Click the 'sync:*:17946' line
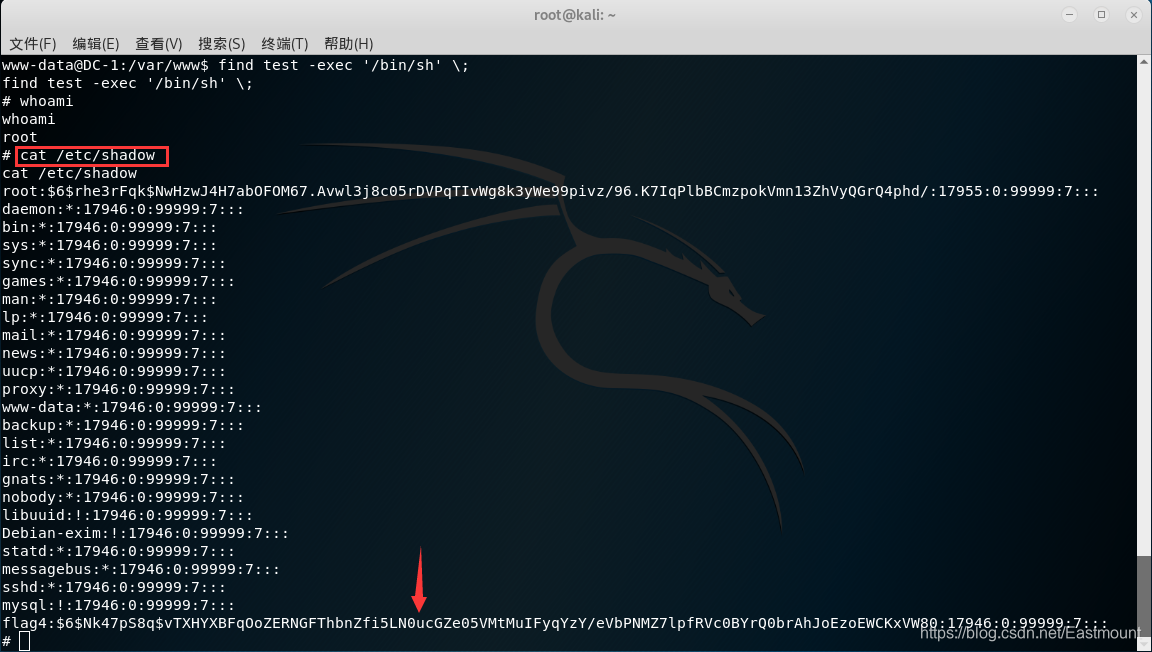This screenshot has height=652, width=1152. coord(114,263)
